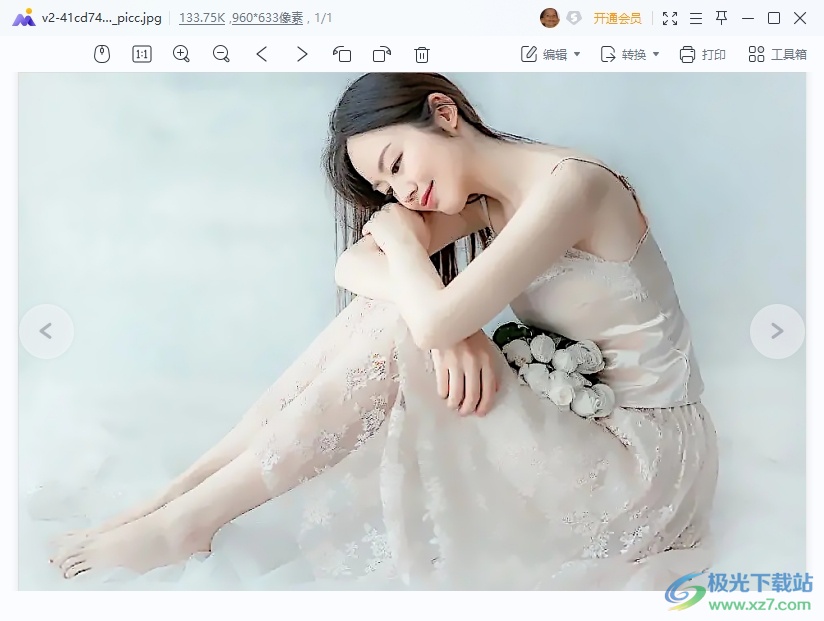This screenshot has height=621, width=824.
Task: Open the user avatar profile
Action: click(549, 18)
